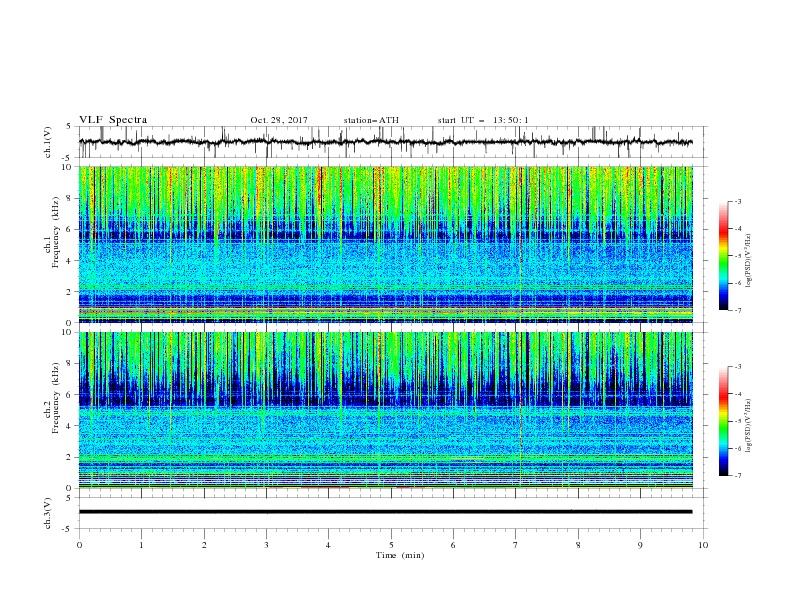792x612 pixels.
Task: Click the ch.1 spectrogram color scale bar
Action: [x=723, y=256]
